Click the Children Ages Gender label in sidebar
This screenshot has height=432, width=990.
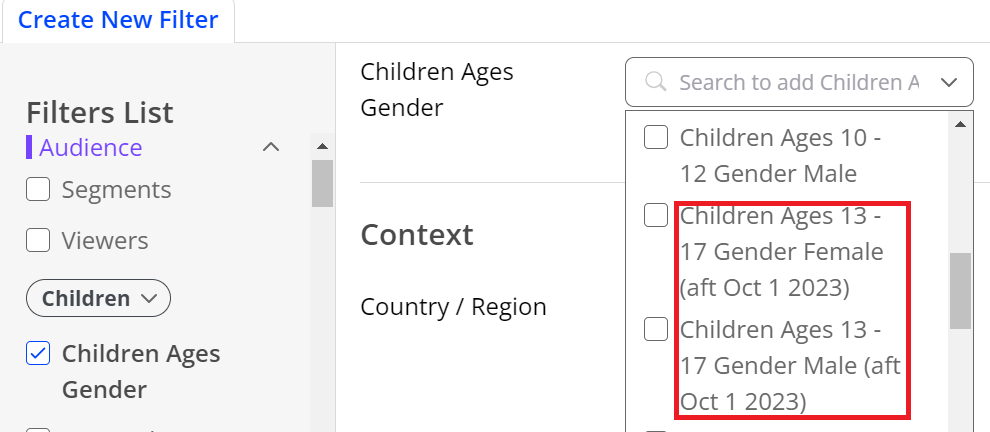(141, 371)
